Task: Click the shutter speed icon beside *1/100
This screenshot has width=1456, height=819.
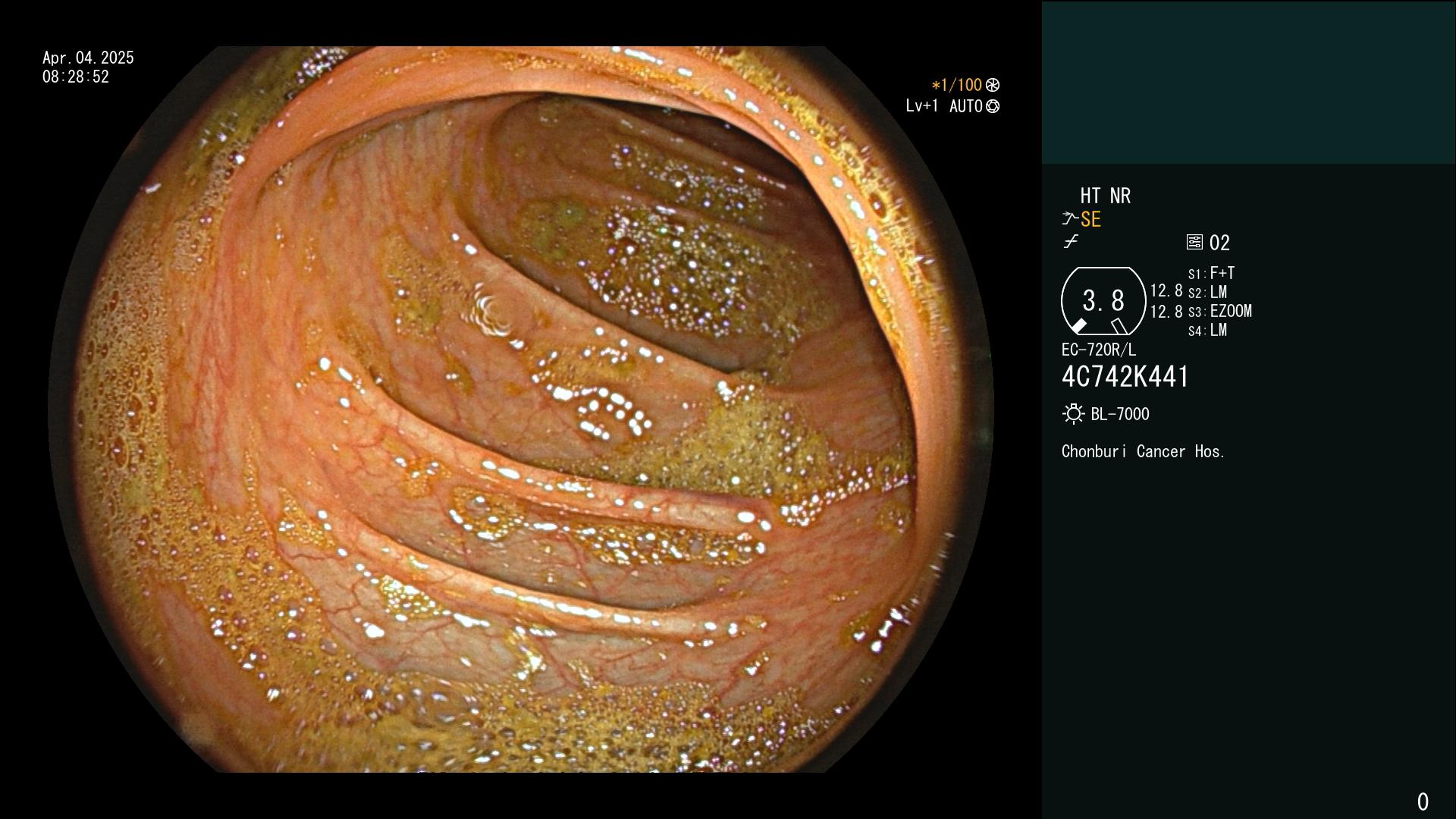Action: (x=993, y=86)
